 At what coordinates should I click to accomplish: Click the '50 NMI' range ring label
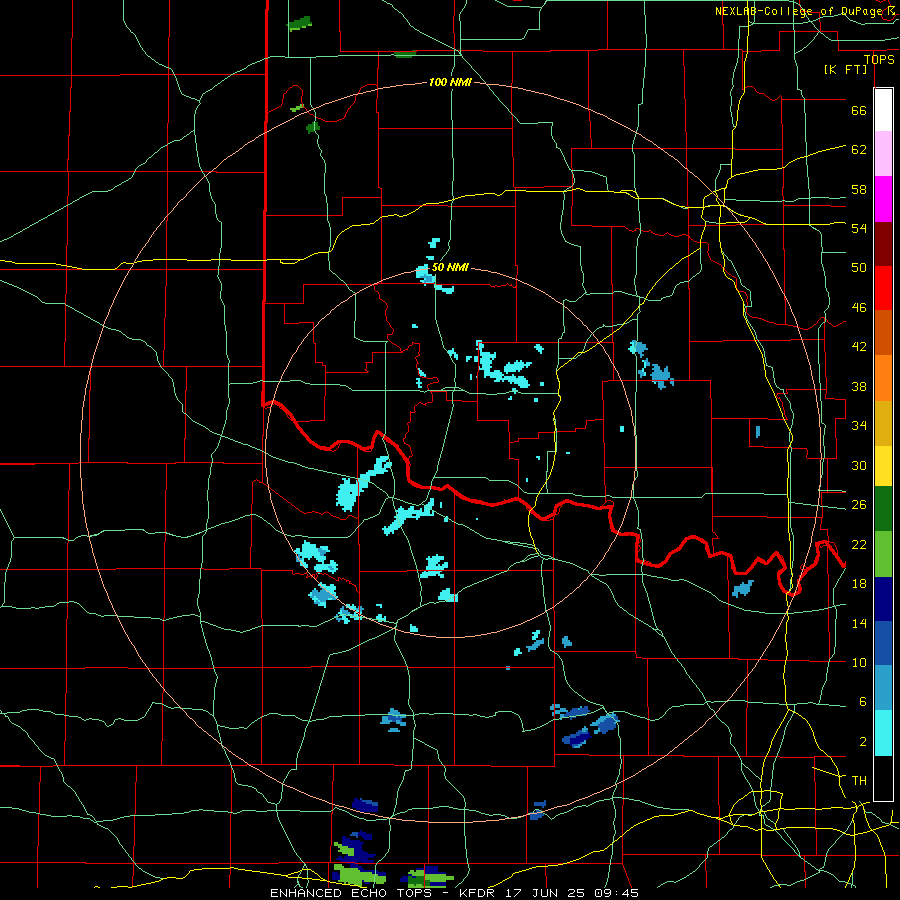450,267
